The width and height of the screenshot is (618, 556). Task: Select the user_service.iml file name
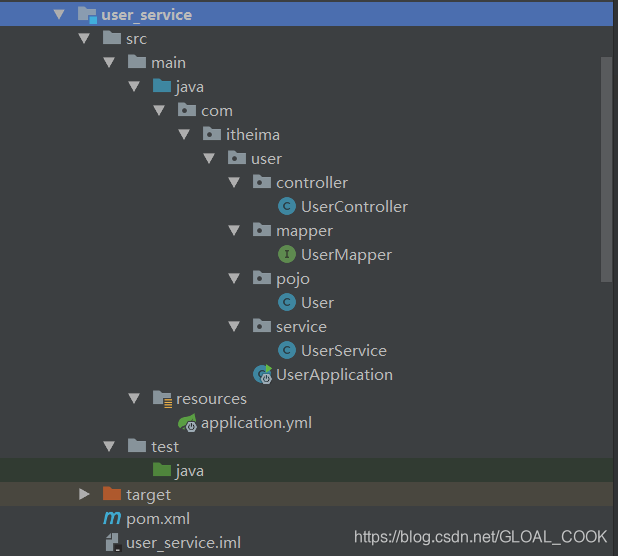(x=183, y=543)
